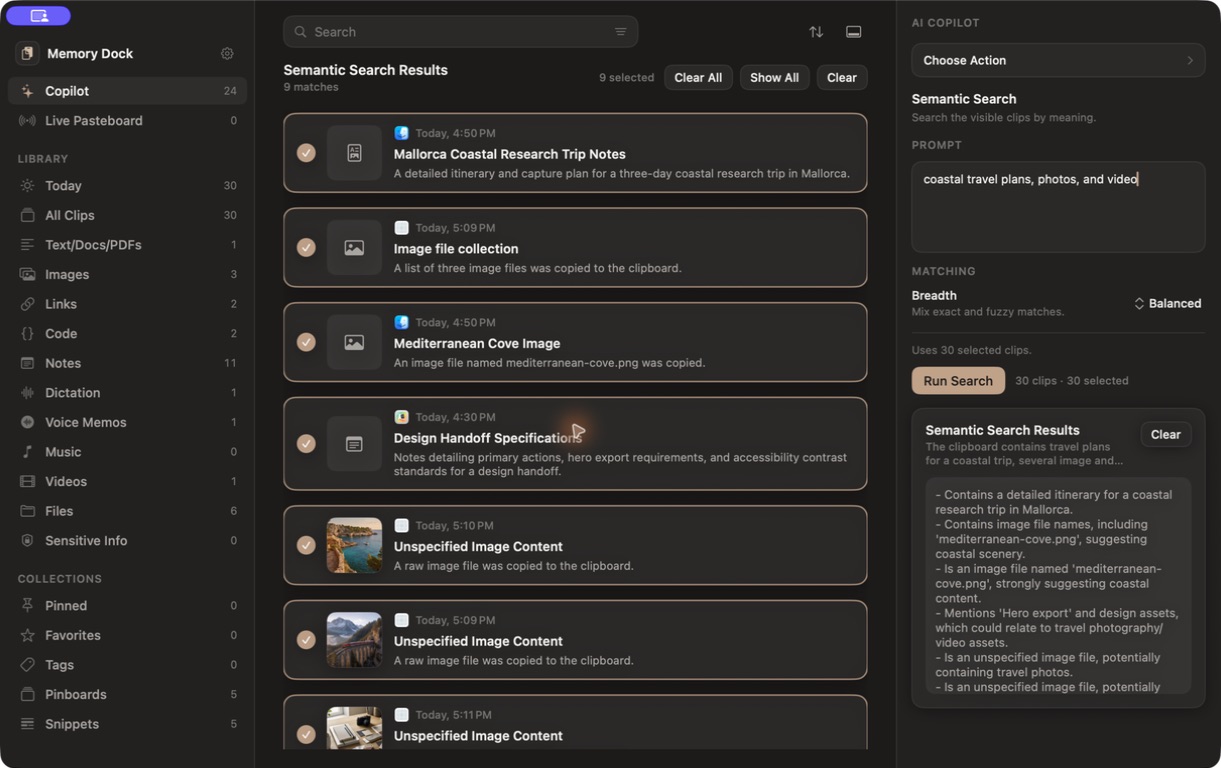Click the Dictation waveform icon
Viewport: 1221px width, 768px height.
point(27,393)
